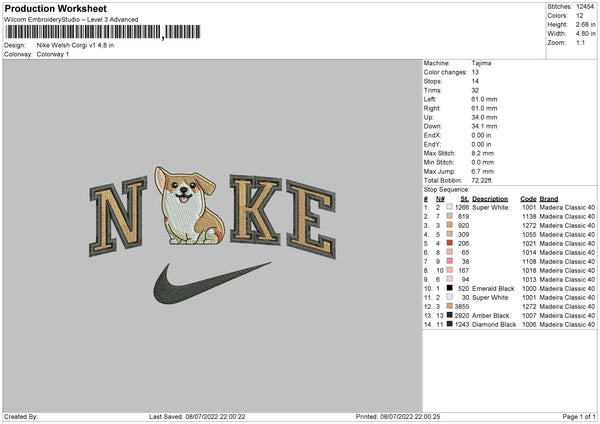The image size is (600, 424).
Task: Click the 'Page 1 of 1' footer text
Action: [579, 416]
